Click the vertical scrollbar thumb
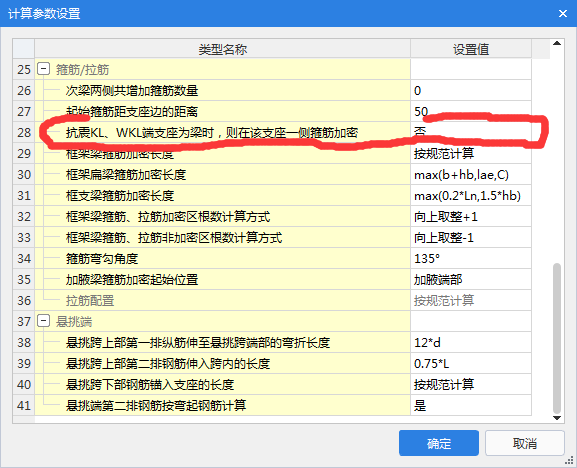 557,338
